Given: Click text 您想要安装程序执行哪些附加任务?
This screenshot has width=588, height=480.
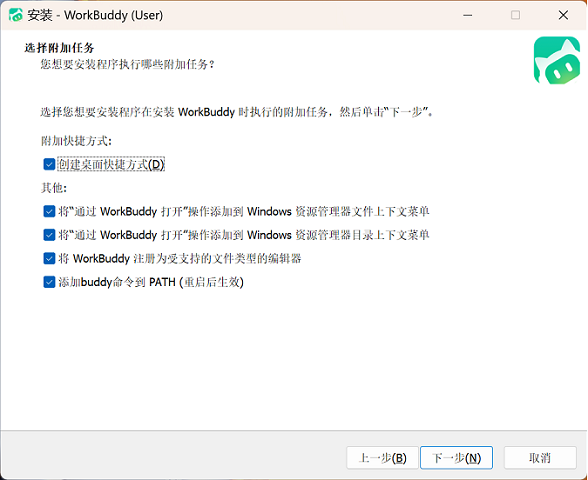Looking at the screenshot, I should coord(128,64).
